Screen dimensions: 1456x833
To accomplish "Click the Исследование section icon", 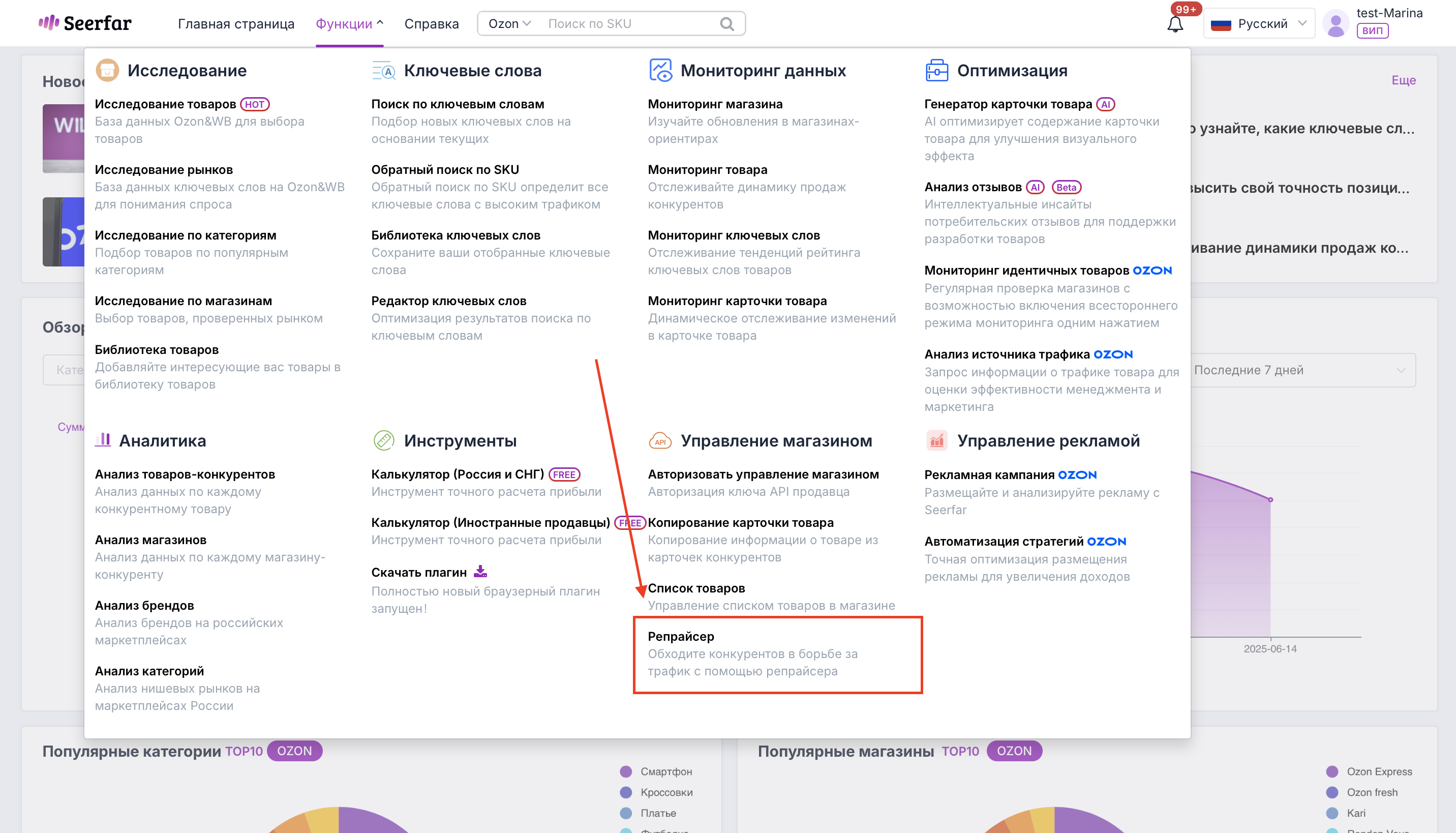I will point(107,70).
